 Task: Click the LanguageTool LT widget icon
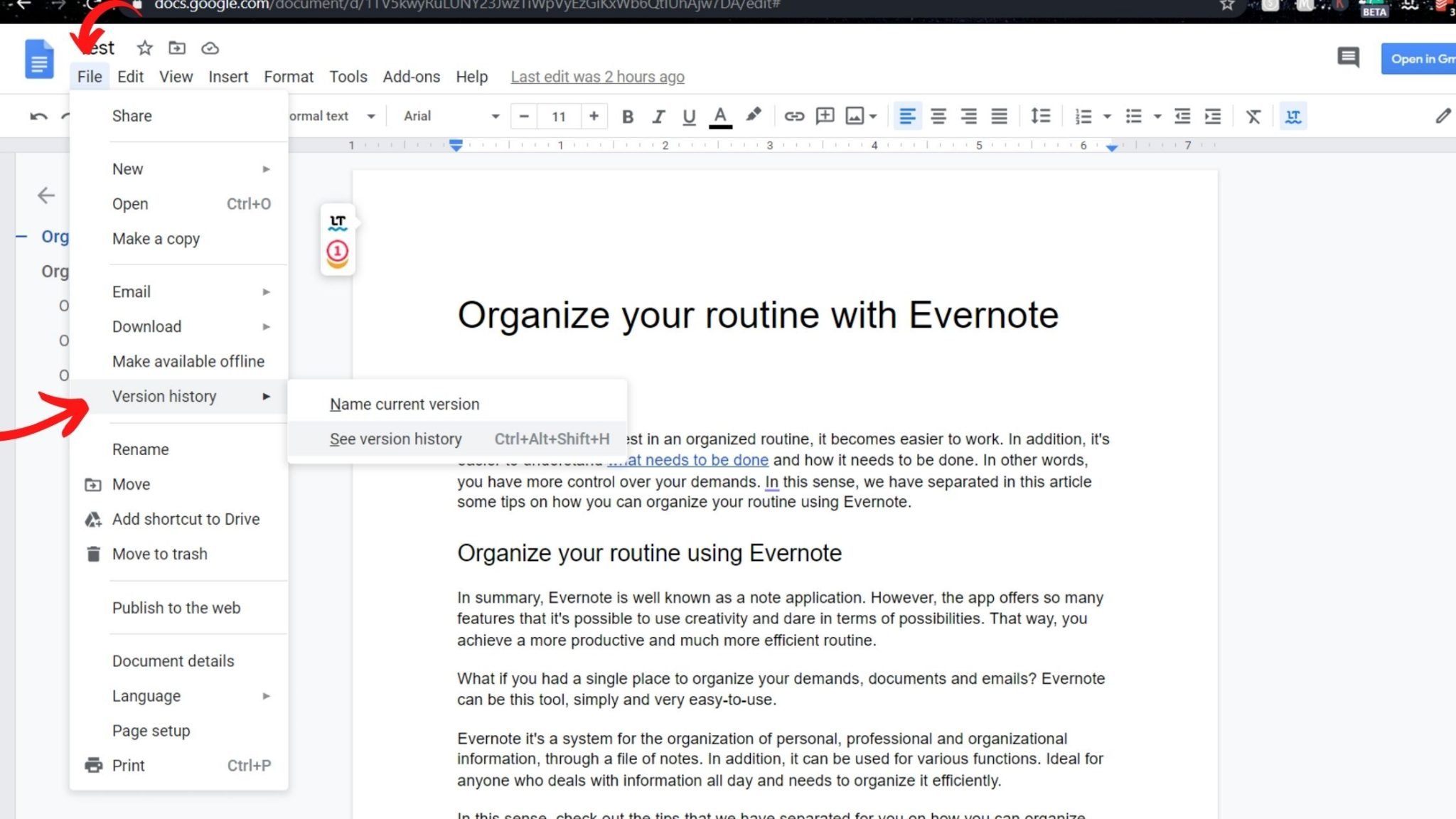click(x=338, y=223)
